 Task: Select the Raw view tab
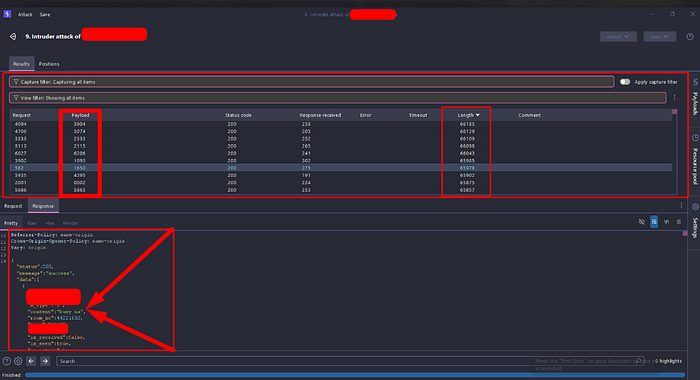[32, 223]
